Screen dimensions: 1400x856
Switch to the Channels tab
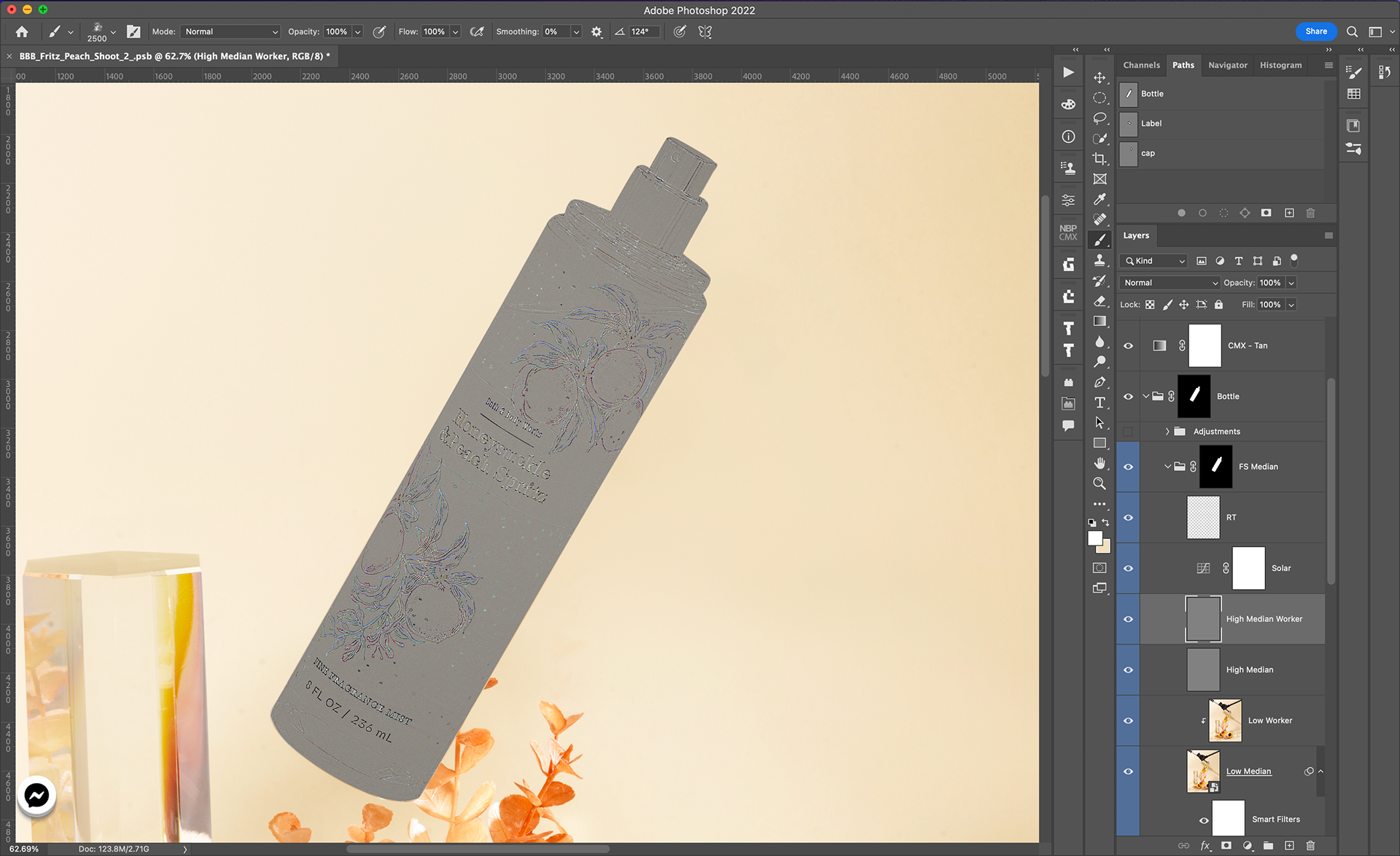tap(1141, 65)
